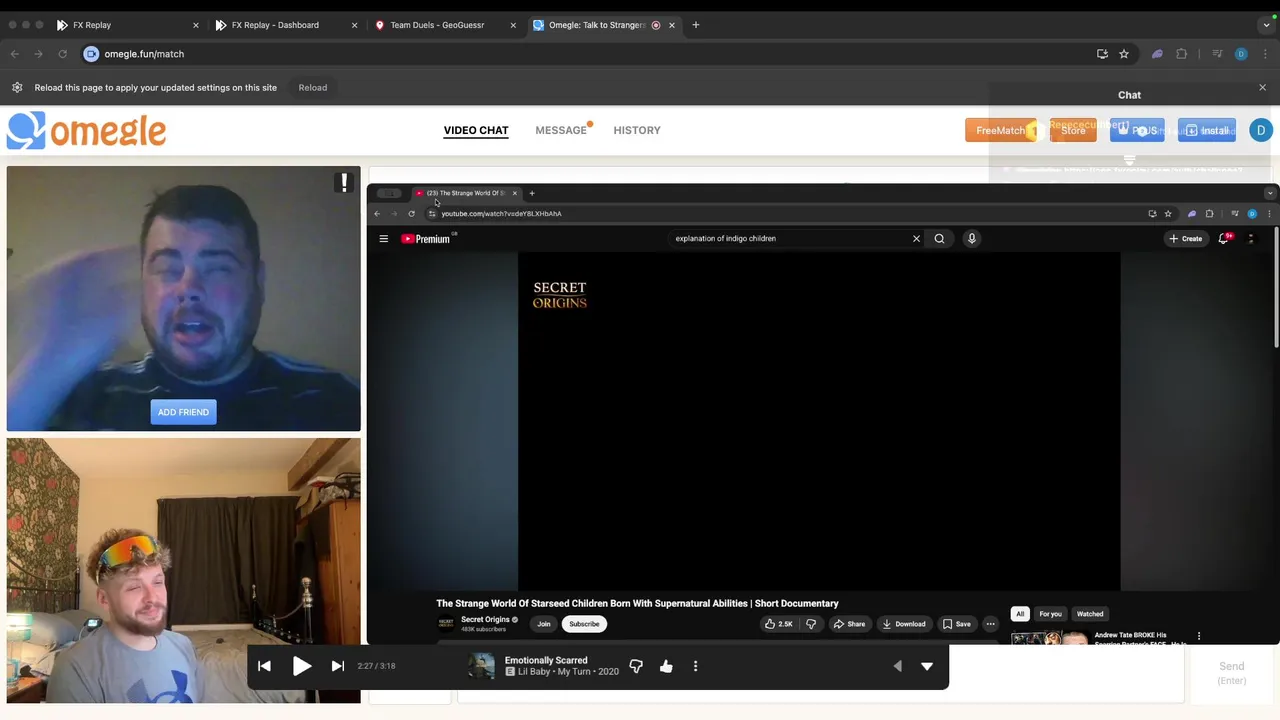Skip to next track in music player
The image size is (1280, 720).
pyautogui.click(x=338, y=666)
